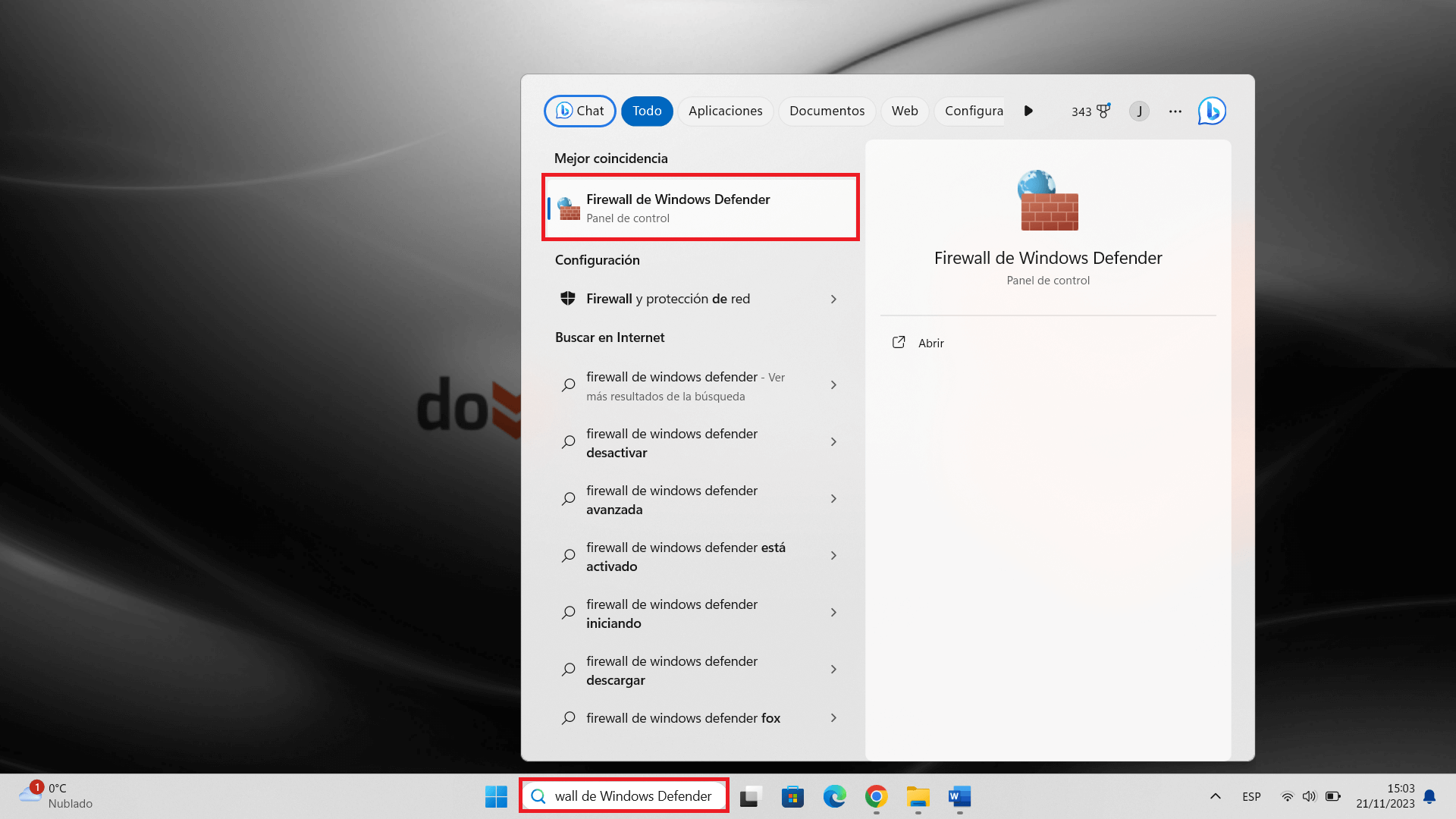Expand Firewall y protección de red chevron
The width and height of the screenshot is (1456, 819).
coord(833,299)
